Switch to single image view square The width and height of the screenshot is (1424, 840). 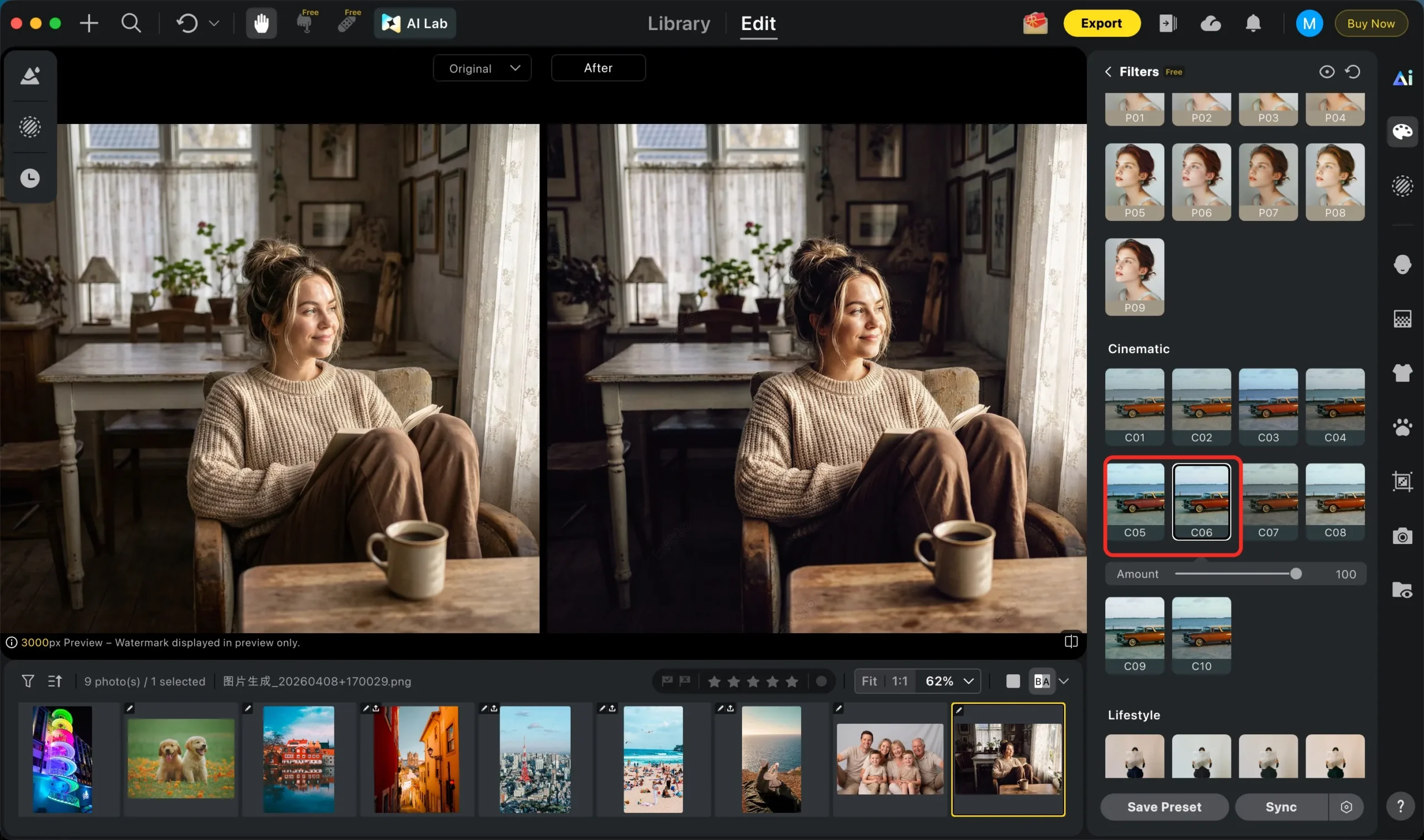[x=1012, y=681]
